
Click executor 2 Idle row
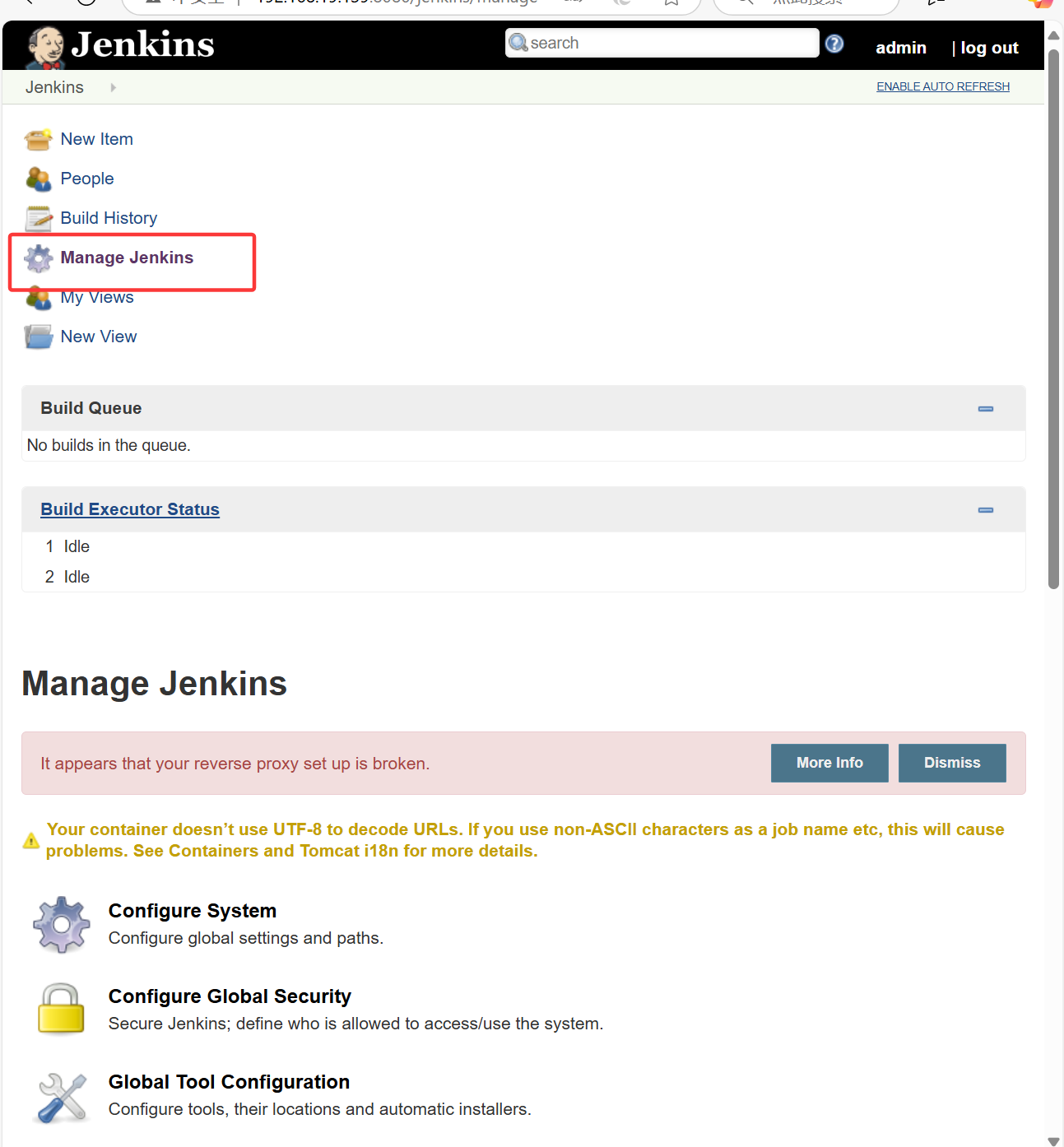(523, 577)
